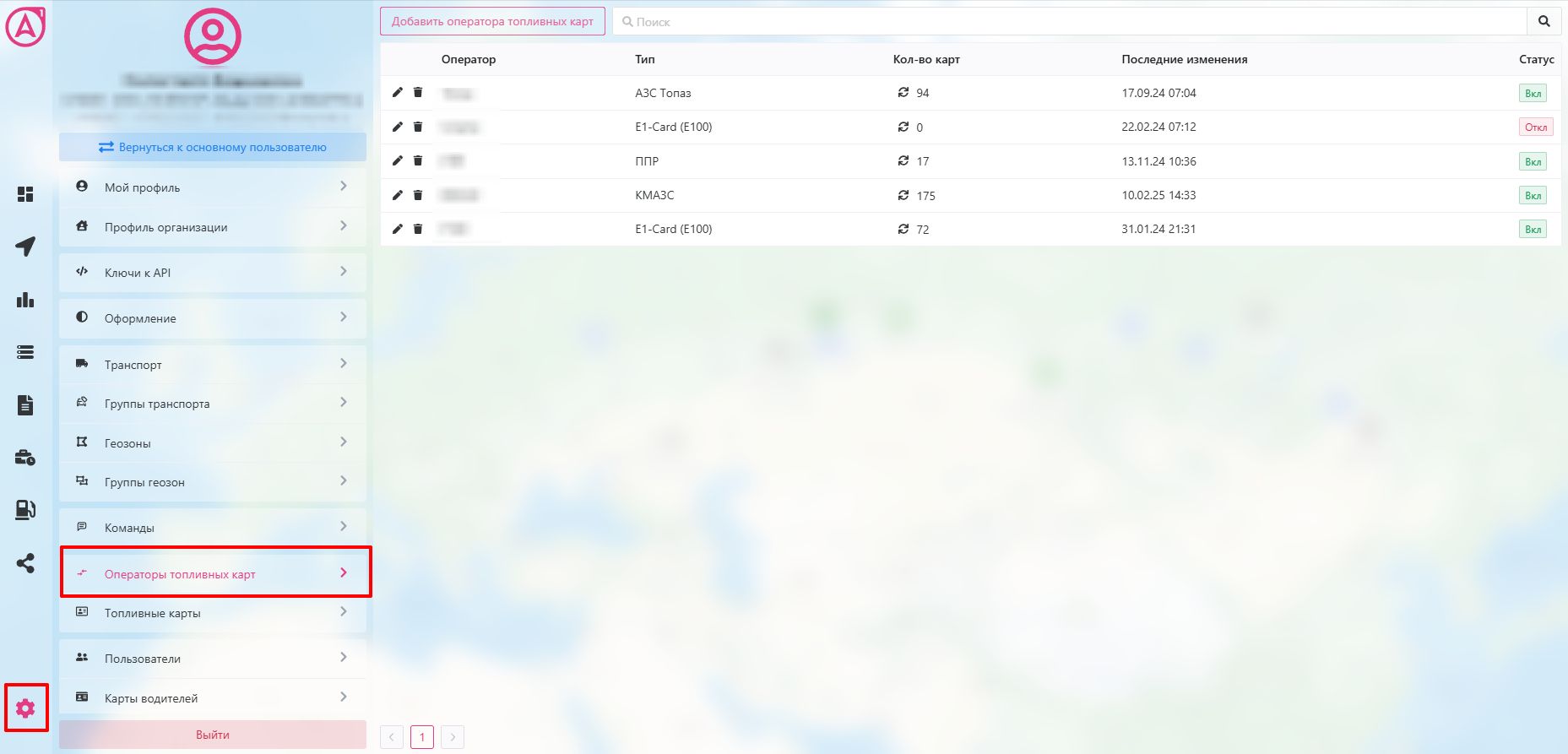Delete the E1-Card operator with 0 cards

point(417,127)
